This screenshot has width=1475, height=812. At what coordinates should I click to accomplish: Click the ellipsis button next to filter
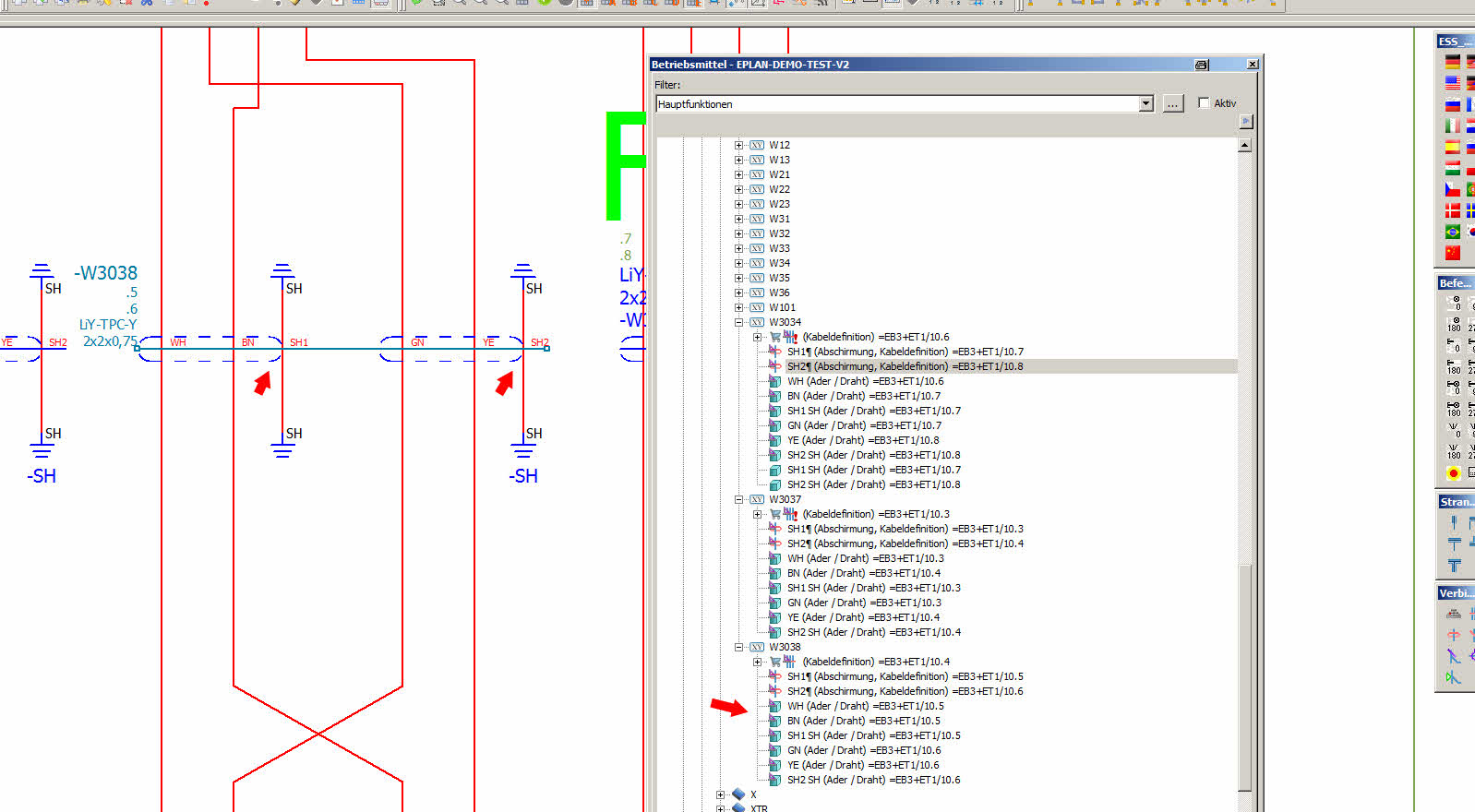coord(1172,104)
